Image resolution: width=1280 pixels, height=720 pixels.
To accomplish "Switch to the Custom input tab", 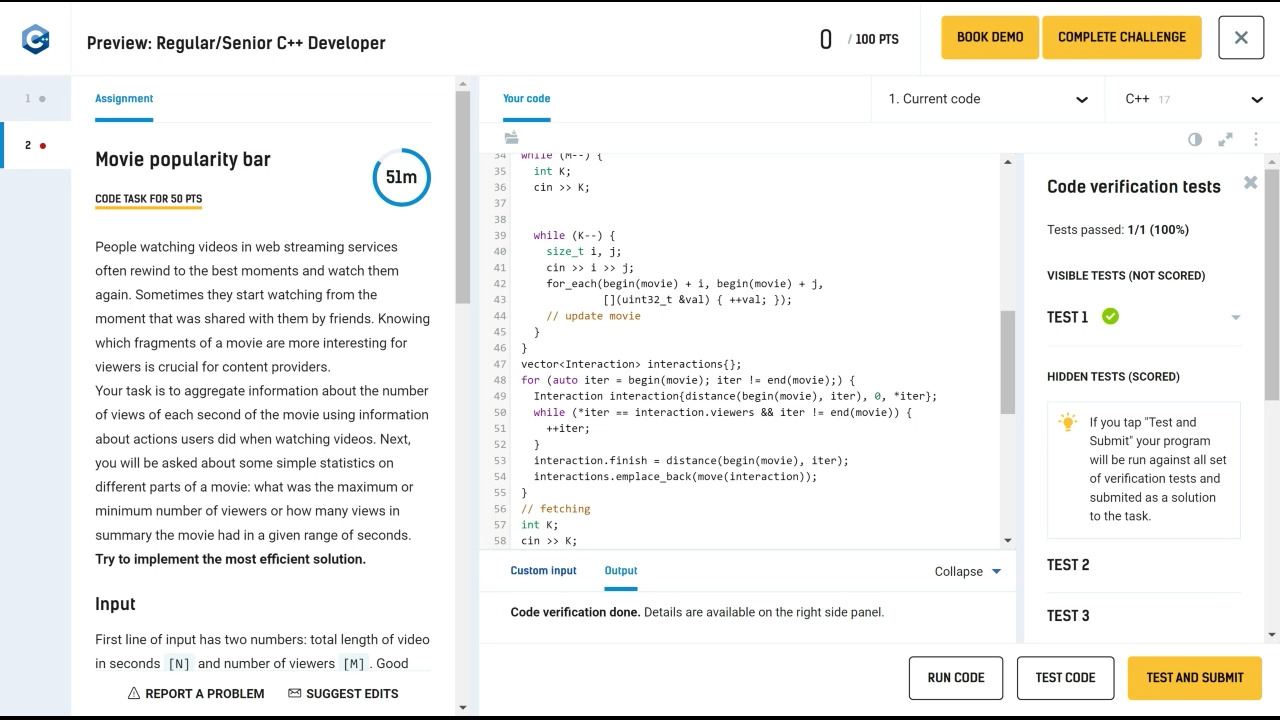I will coord(543,571).
